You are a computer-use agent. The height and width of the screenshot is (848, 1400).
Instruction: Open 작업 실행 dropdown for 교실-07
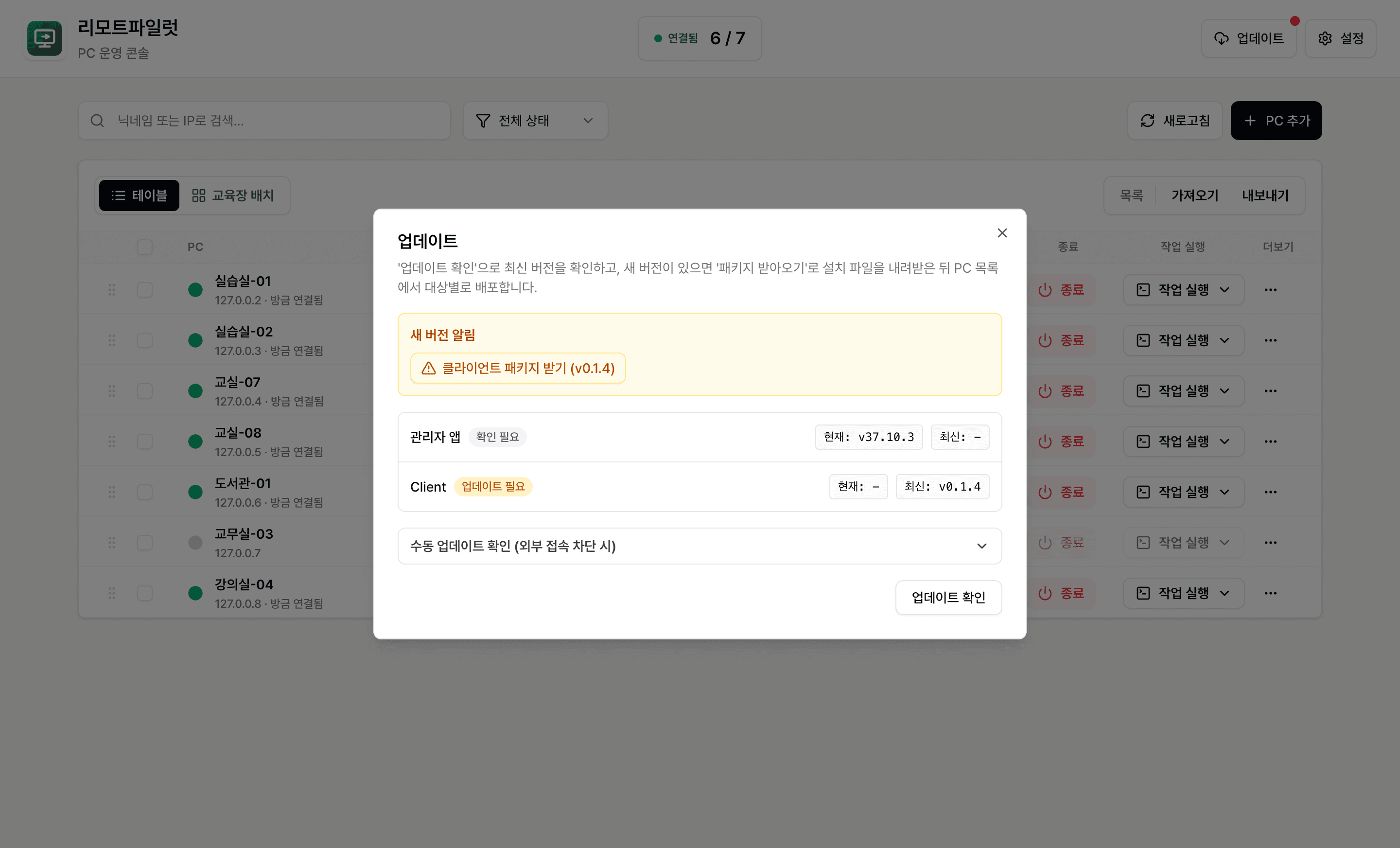(x=1184, y=391)
